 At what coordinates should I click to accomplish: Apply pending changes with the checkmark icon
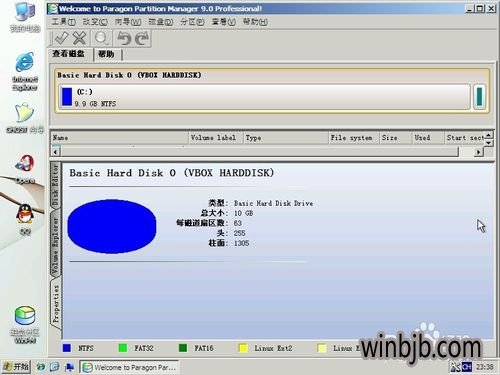tap(61, 38)
